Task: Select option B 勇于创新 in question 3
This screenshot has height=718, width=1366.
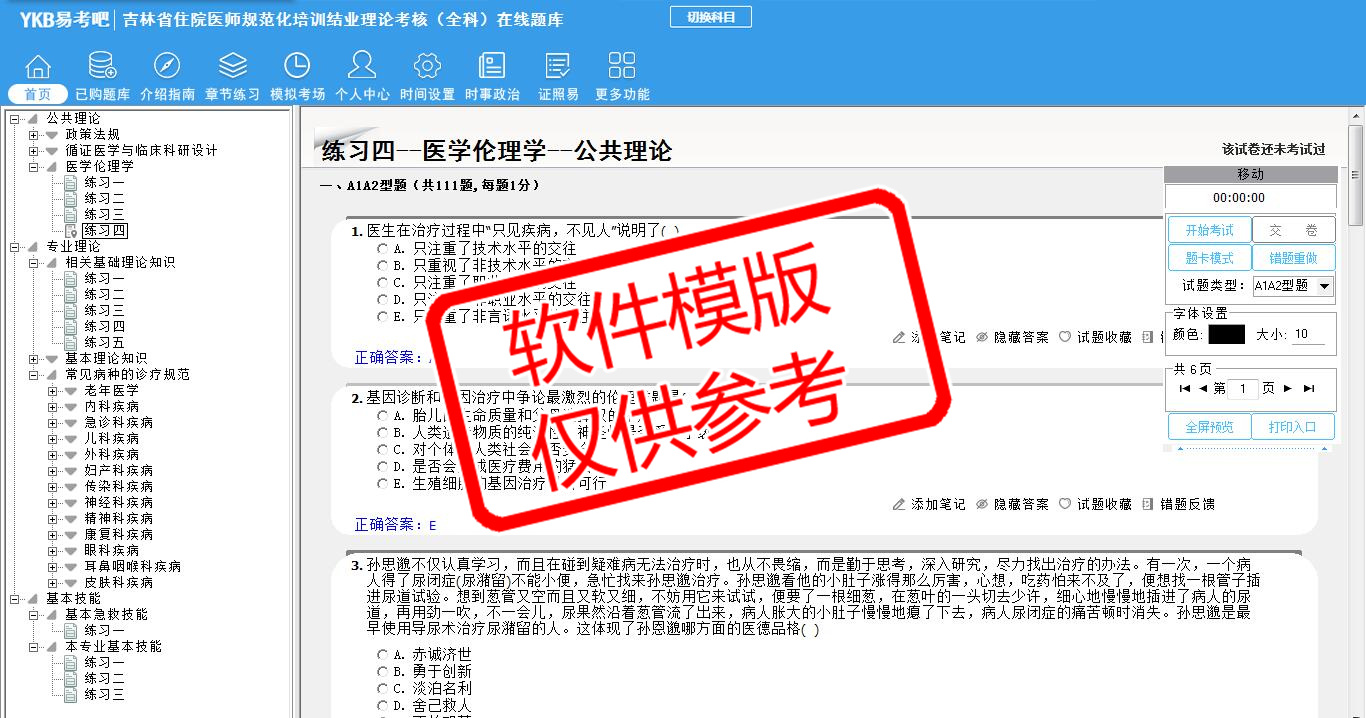Action: pos(382,671)
